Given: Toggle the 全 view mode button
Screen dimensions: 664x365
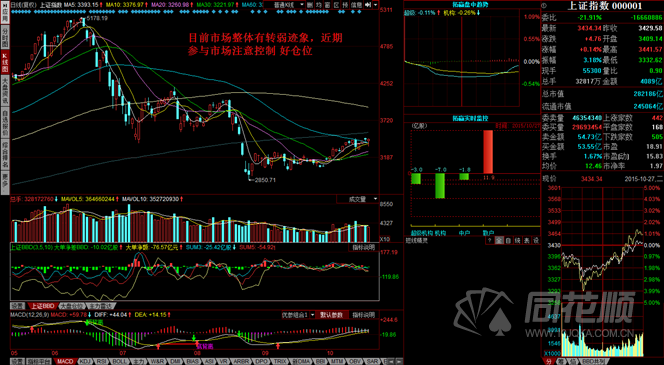Looking at the screenshot, I should point(499,240).
